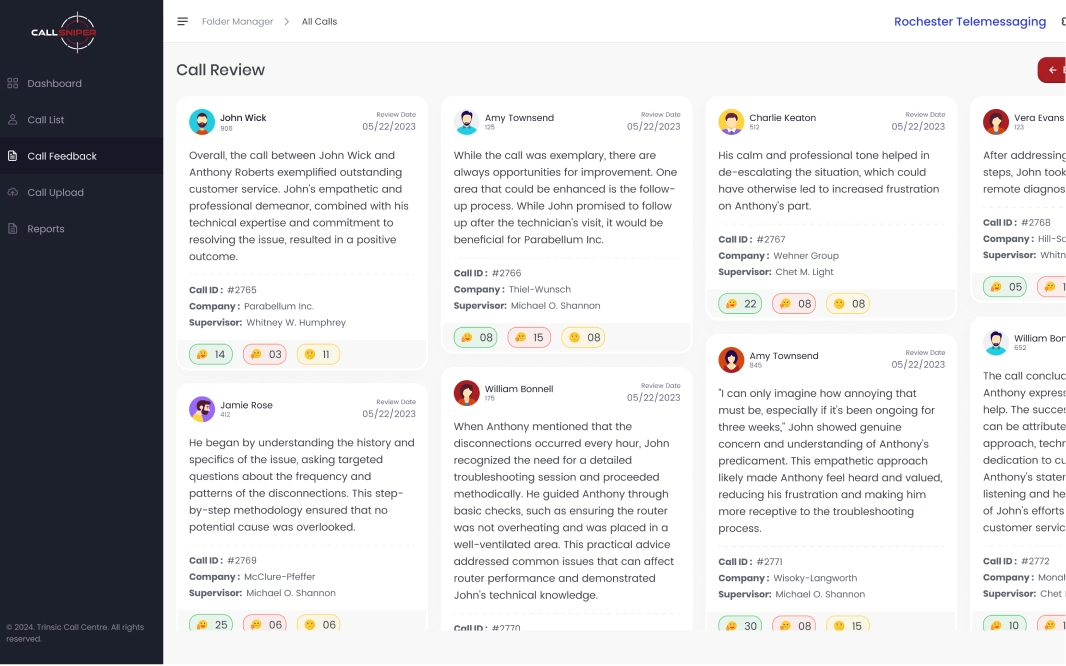This screenshot has height=666, width=1066.
Task: Click the Call Upload cloud icon
Action: pyautogui.click(x=13, y=193)
